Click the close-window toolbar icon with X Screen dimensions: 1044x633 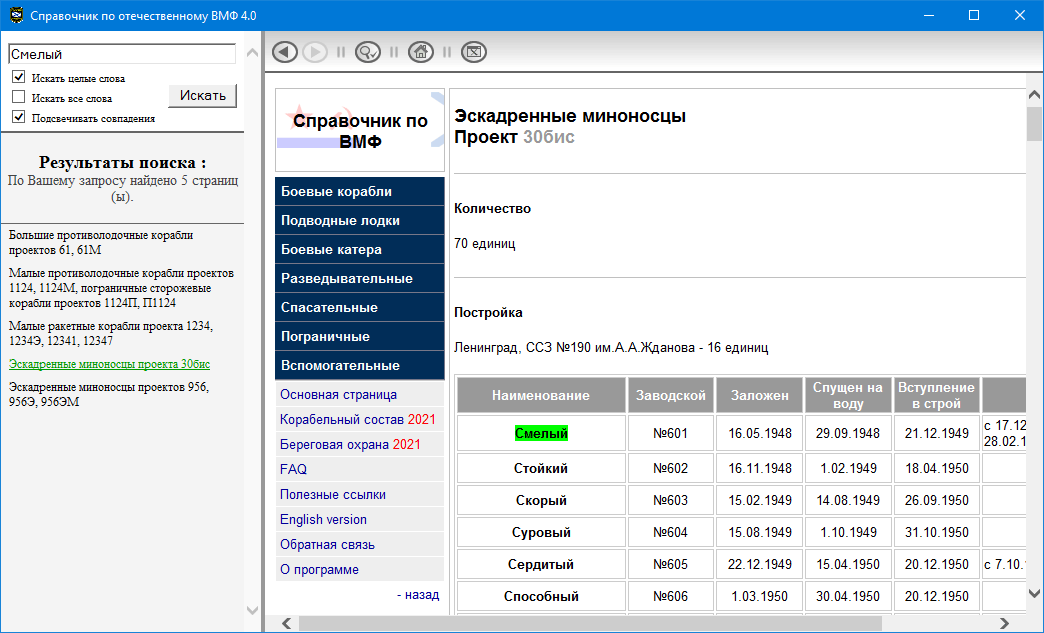coord(474,52)
